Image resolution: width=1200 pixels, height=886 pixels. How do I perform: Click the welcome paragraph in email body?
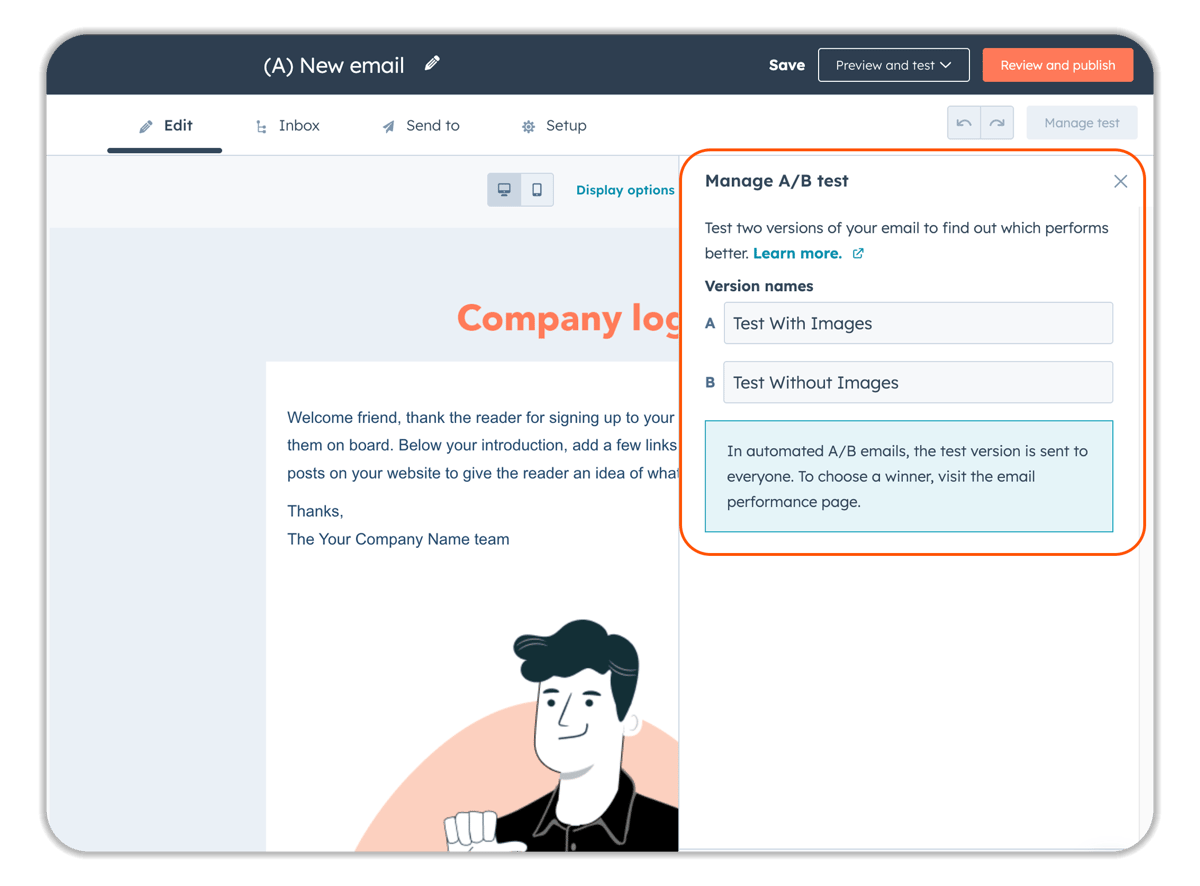coord(482,445)
